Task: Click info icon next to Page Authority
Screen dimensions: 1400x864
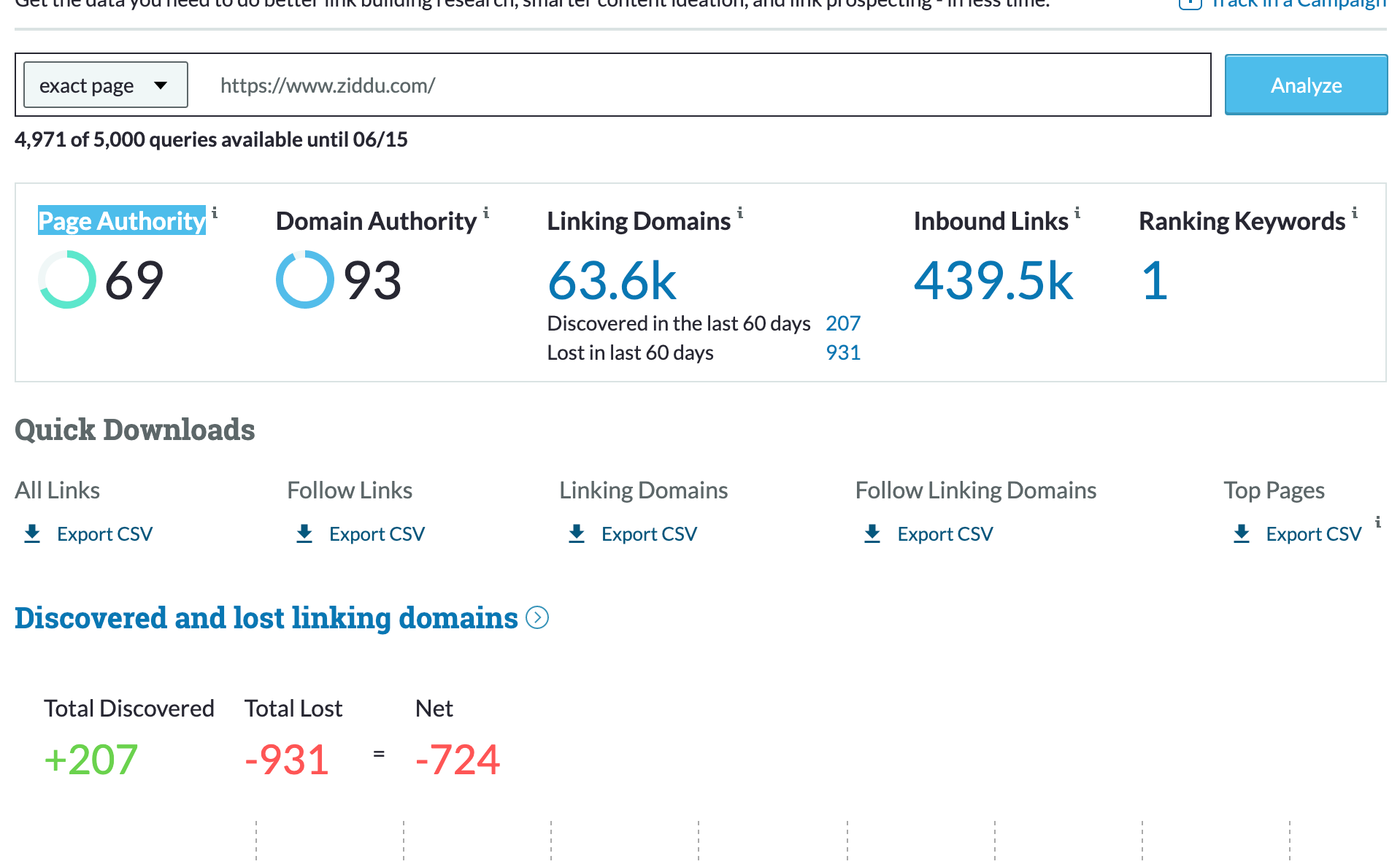Action: (215, 215)
